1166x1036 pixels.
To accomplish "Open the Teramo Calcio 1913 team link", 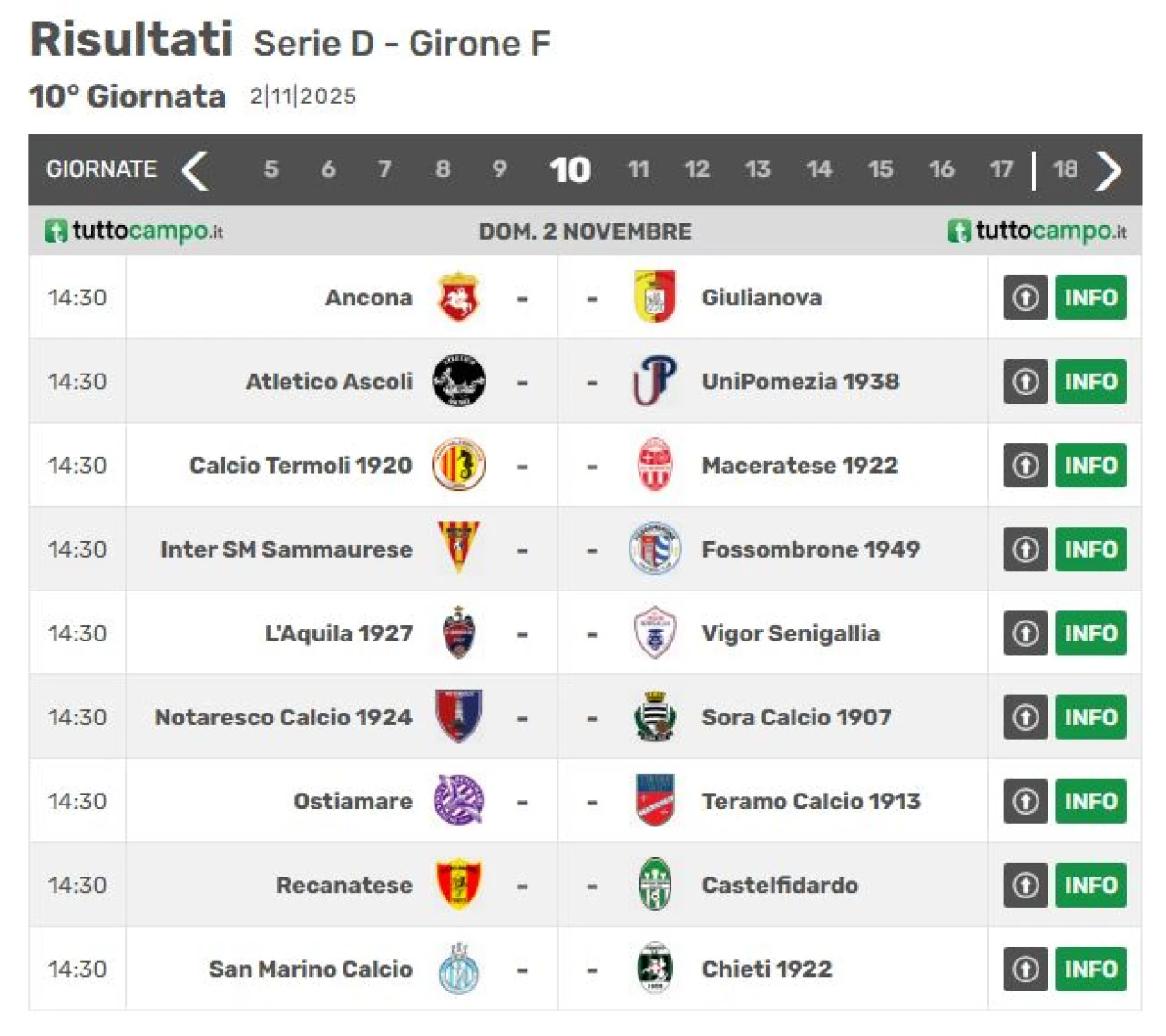I will [811, 801].
